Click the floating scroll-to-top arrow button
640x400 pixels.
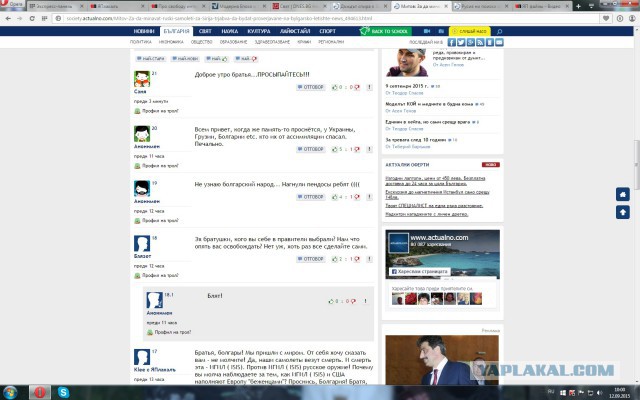(622, 212)
